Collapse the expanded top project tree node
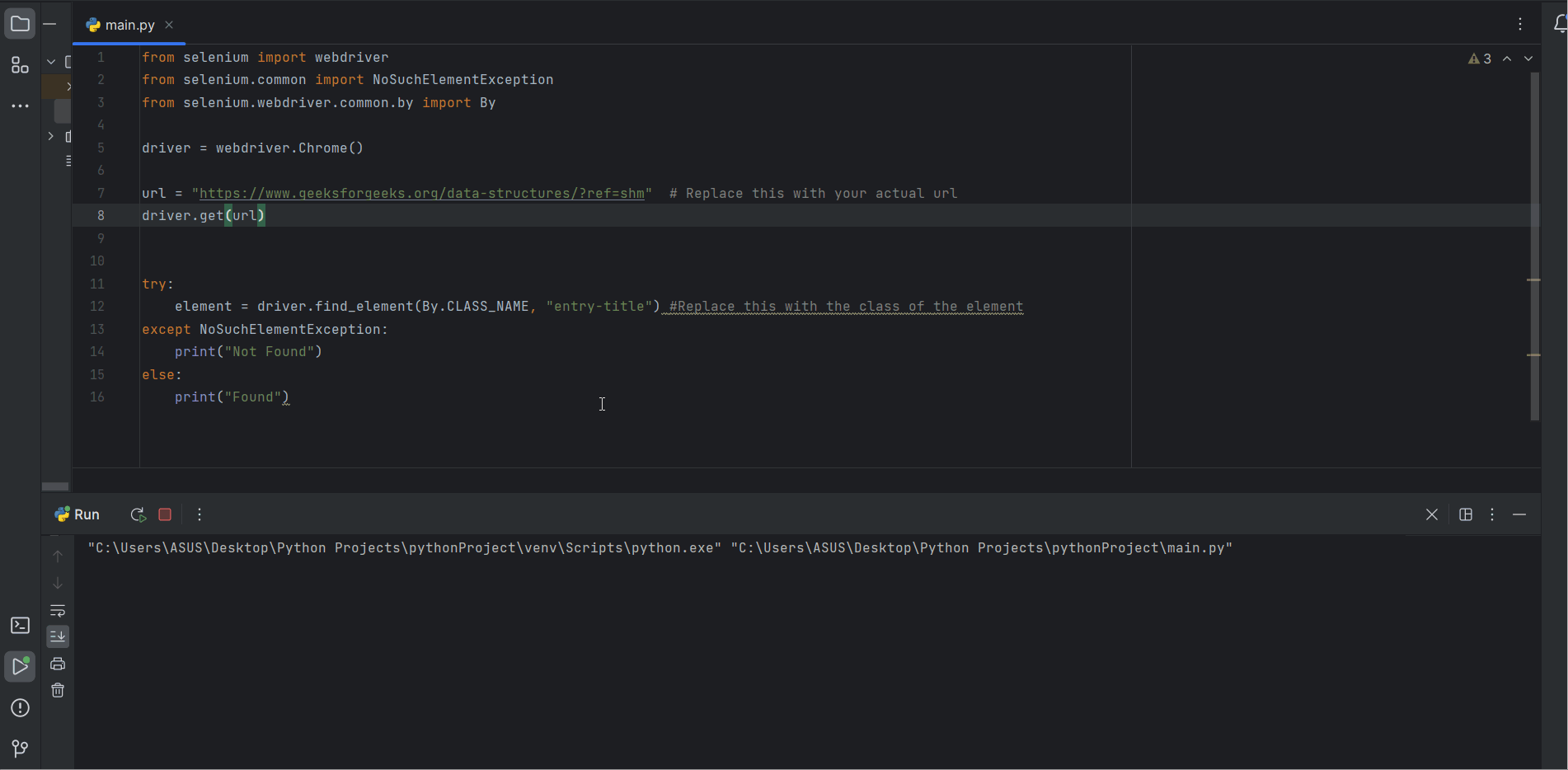 coord(51,62)
